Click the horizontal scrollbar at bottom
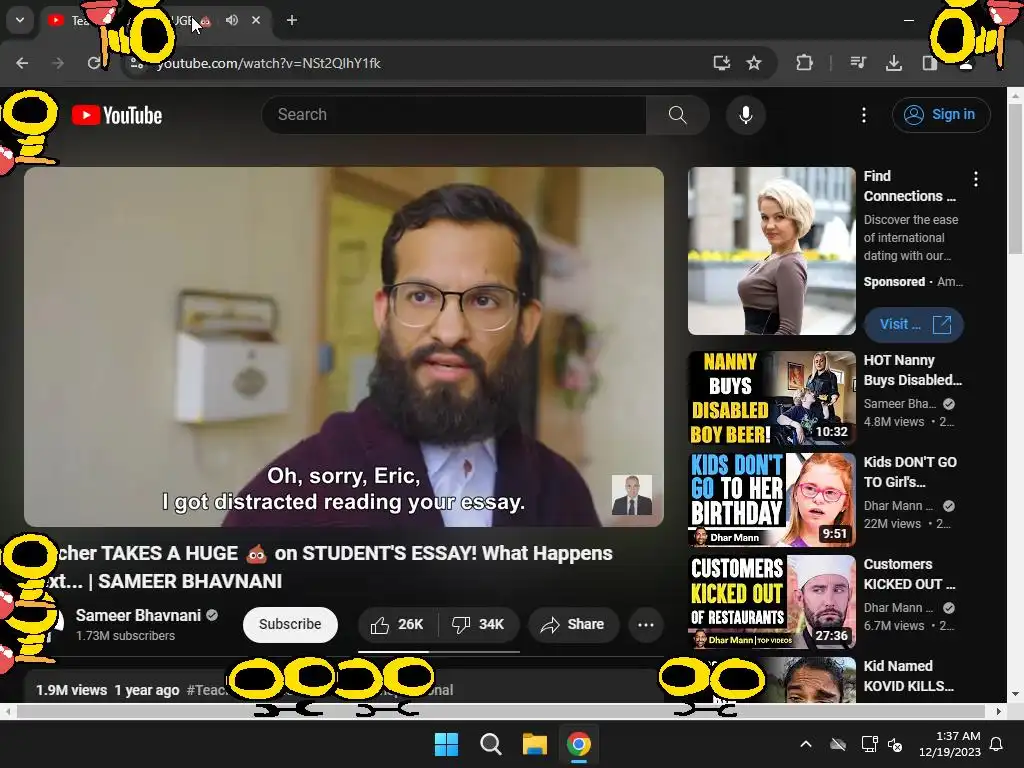 (503, 711)
